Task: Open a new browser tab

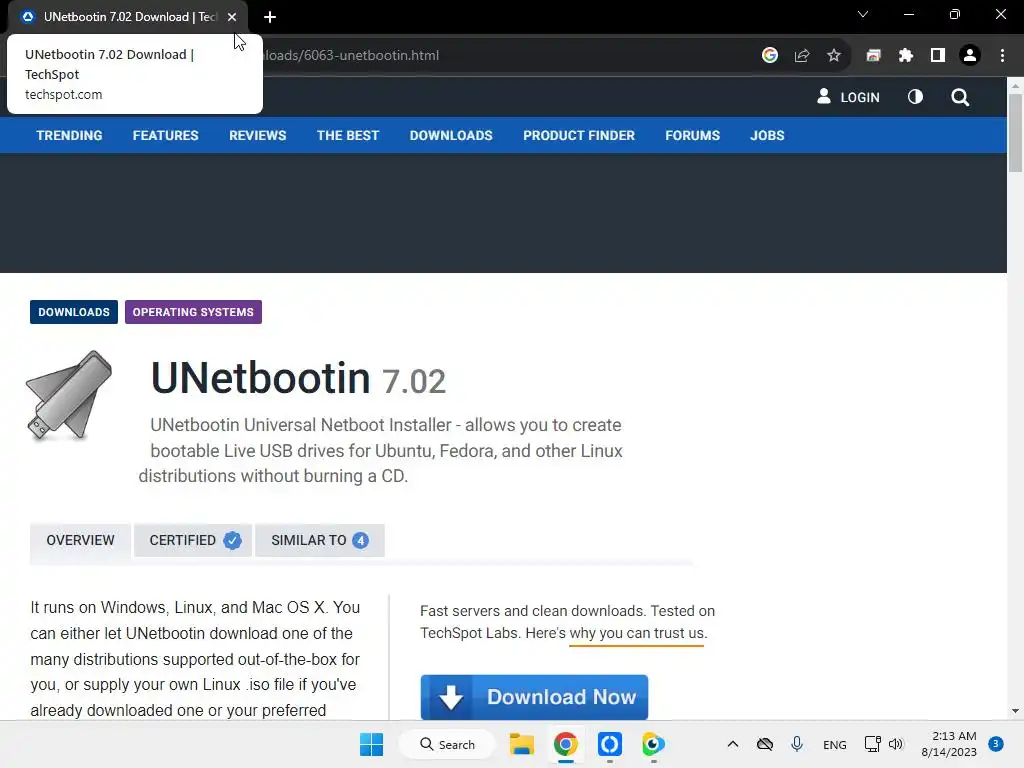Action: 270,17
